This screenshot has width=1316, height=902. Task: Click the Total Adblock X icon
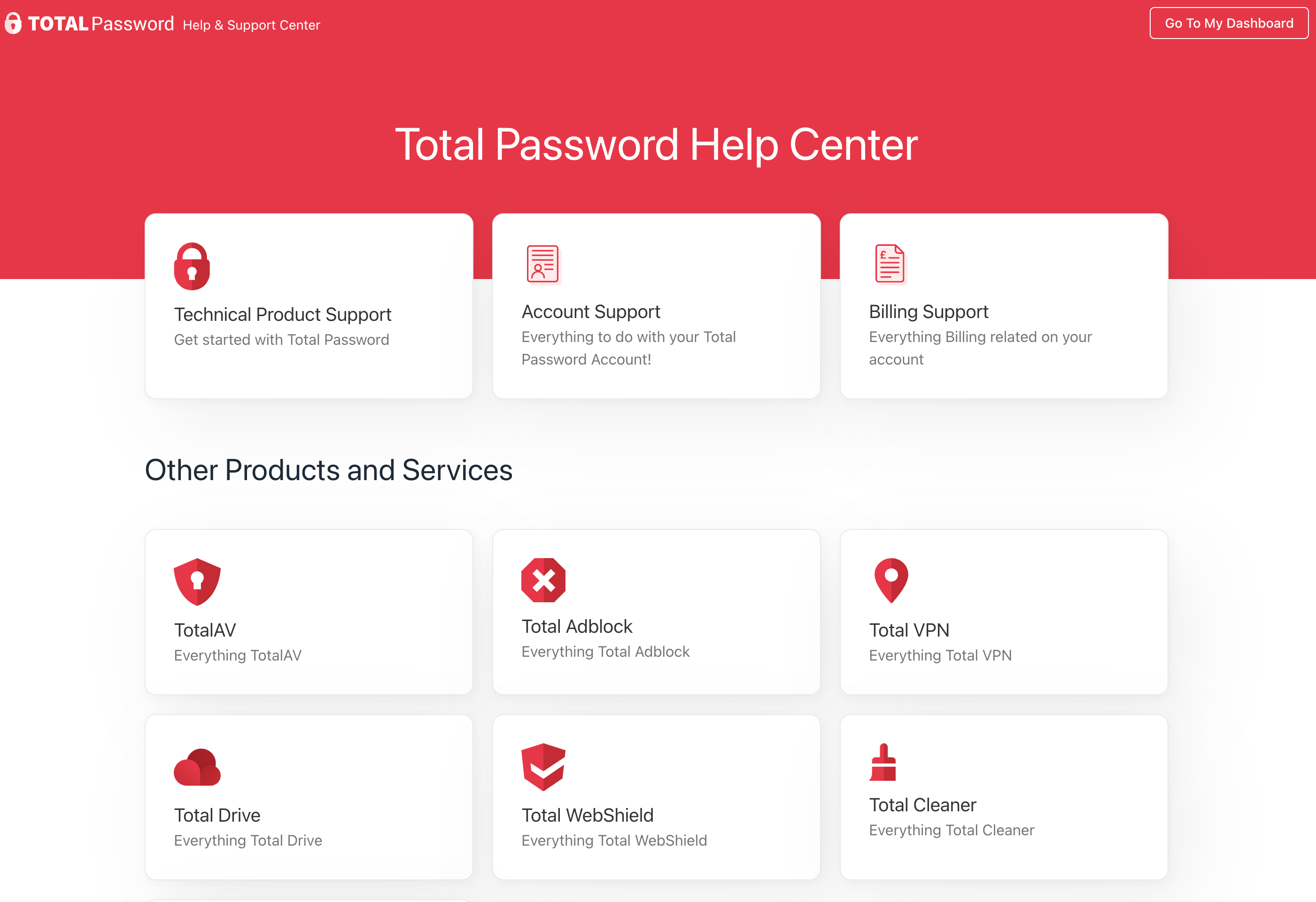pos(543,580)
